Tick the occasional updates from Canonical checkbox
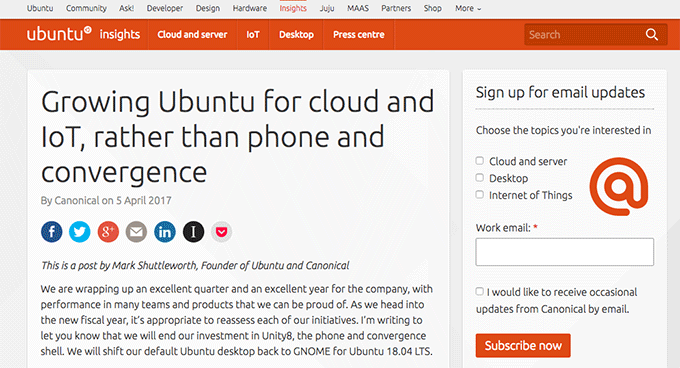This screenshot has height=368, width=680. 480,291
